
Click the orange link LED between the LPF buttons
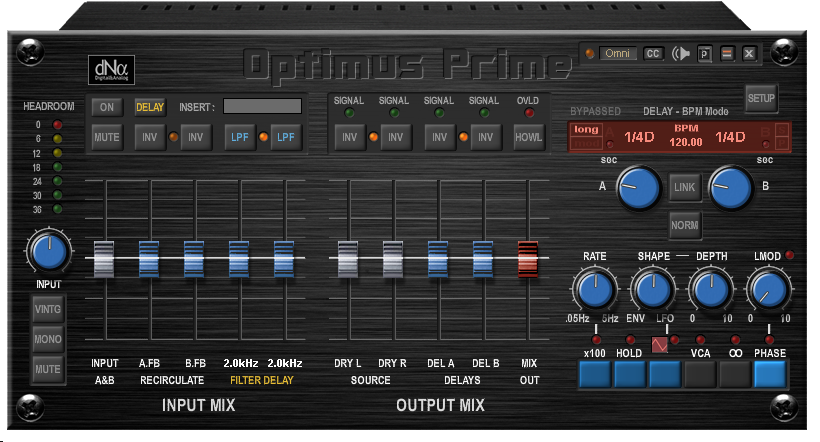coord(263,137)
